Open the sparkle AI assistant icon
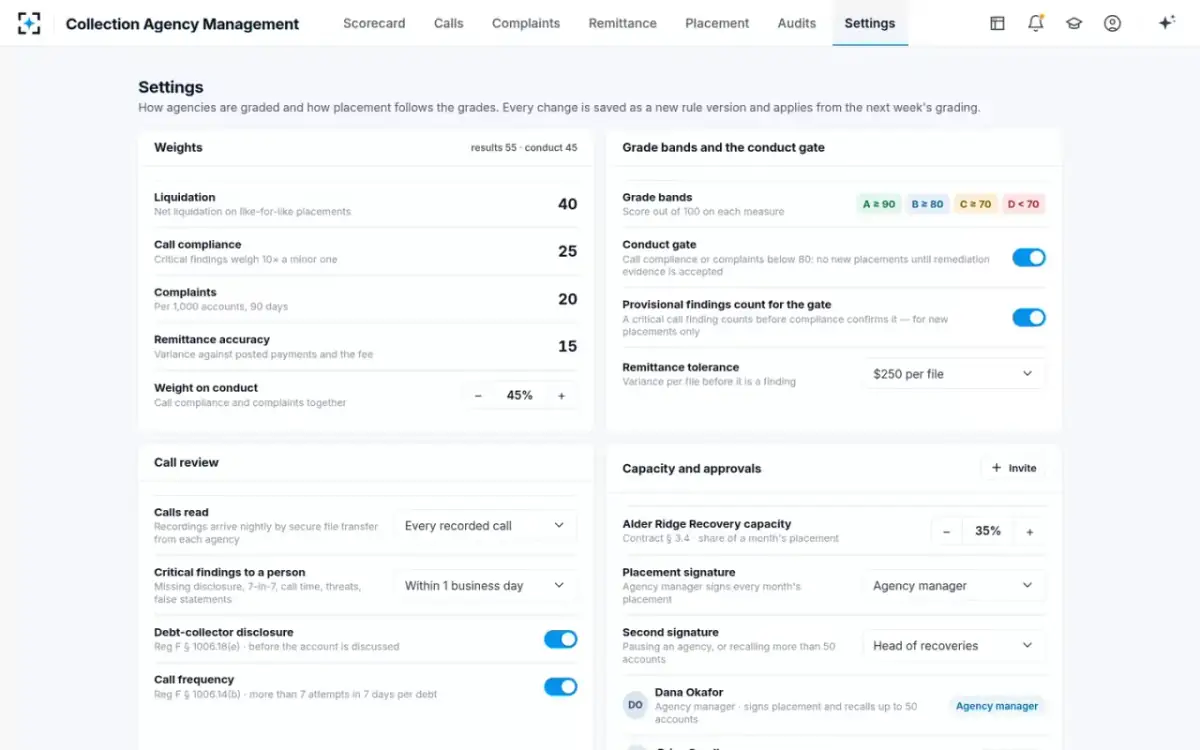The height and width of the screenshot is (750, 1200). pos(1166,23)
